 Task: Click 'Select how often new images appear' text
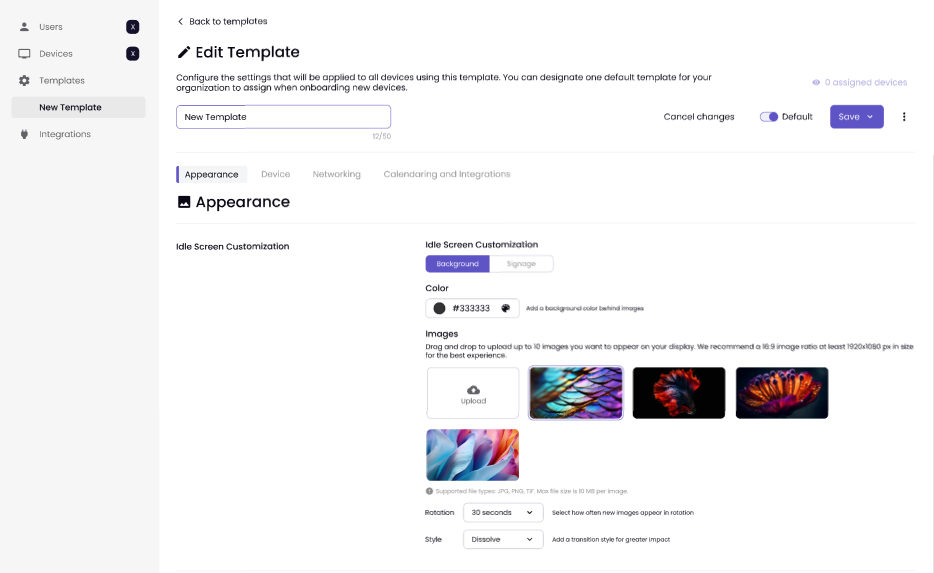tap(622, 513)
